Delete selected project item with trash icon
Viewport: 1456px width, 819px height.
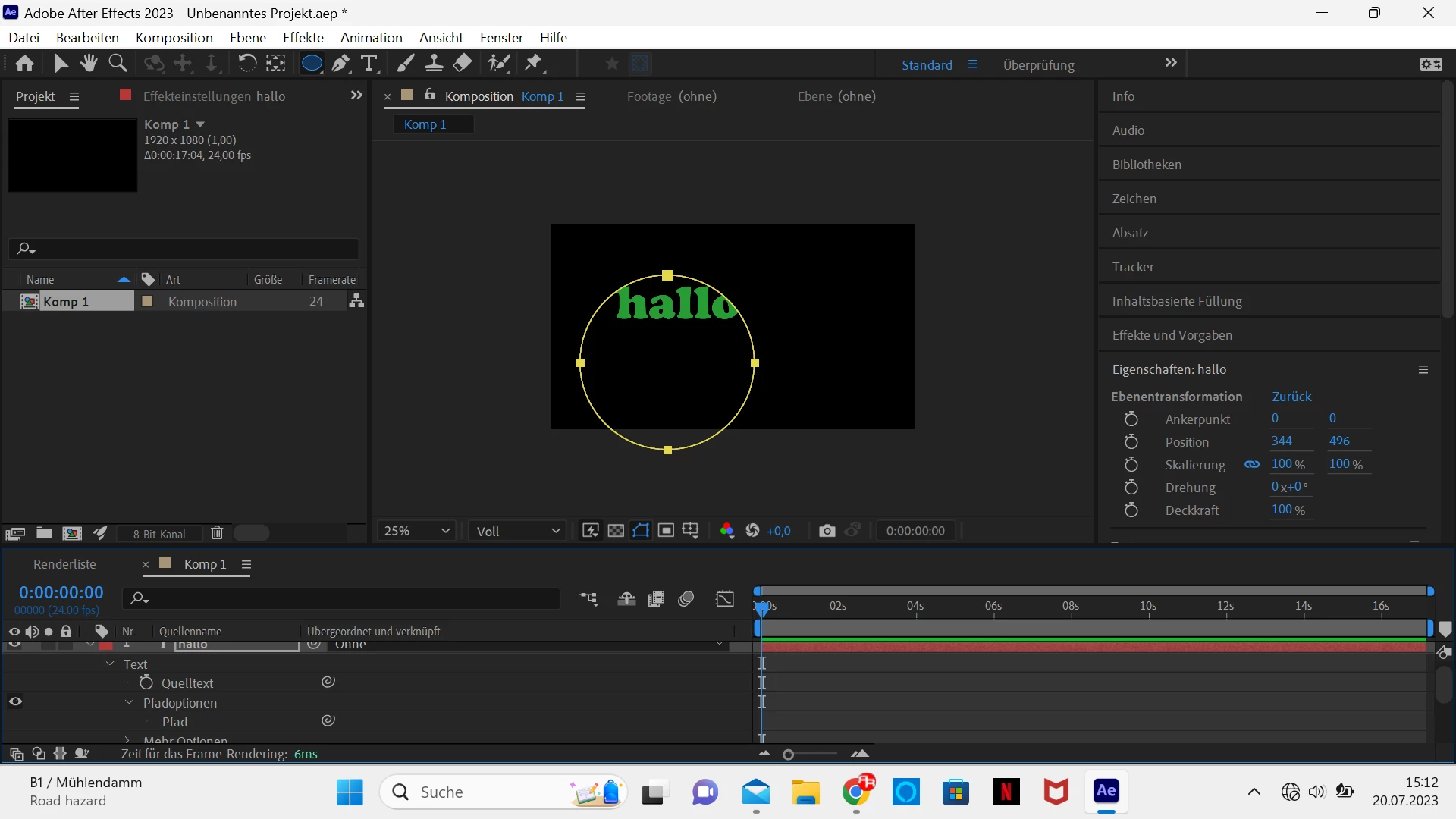(x=217, y=533)
